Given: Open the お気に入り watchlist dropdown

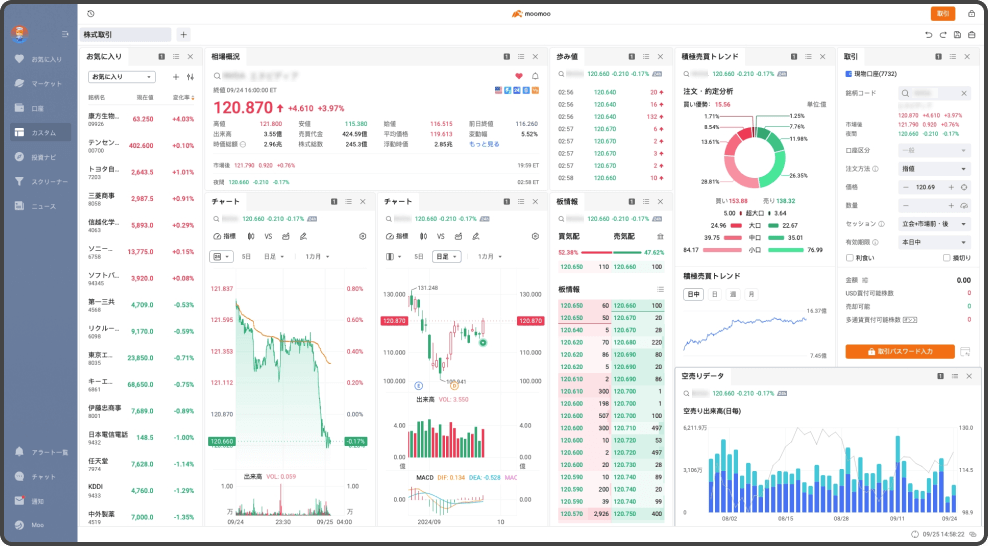Looking at the screenshot, I should [121, 77].
